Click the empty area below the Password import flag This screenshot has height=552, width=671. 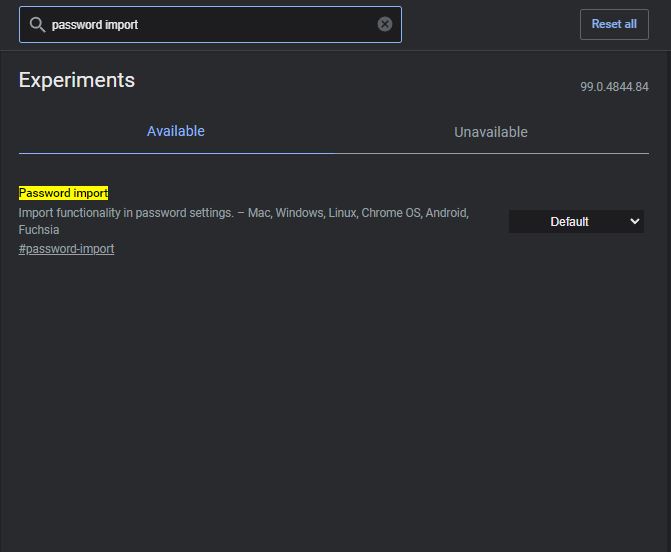[x=334, y=402]
